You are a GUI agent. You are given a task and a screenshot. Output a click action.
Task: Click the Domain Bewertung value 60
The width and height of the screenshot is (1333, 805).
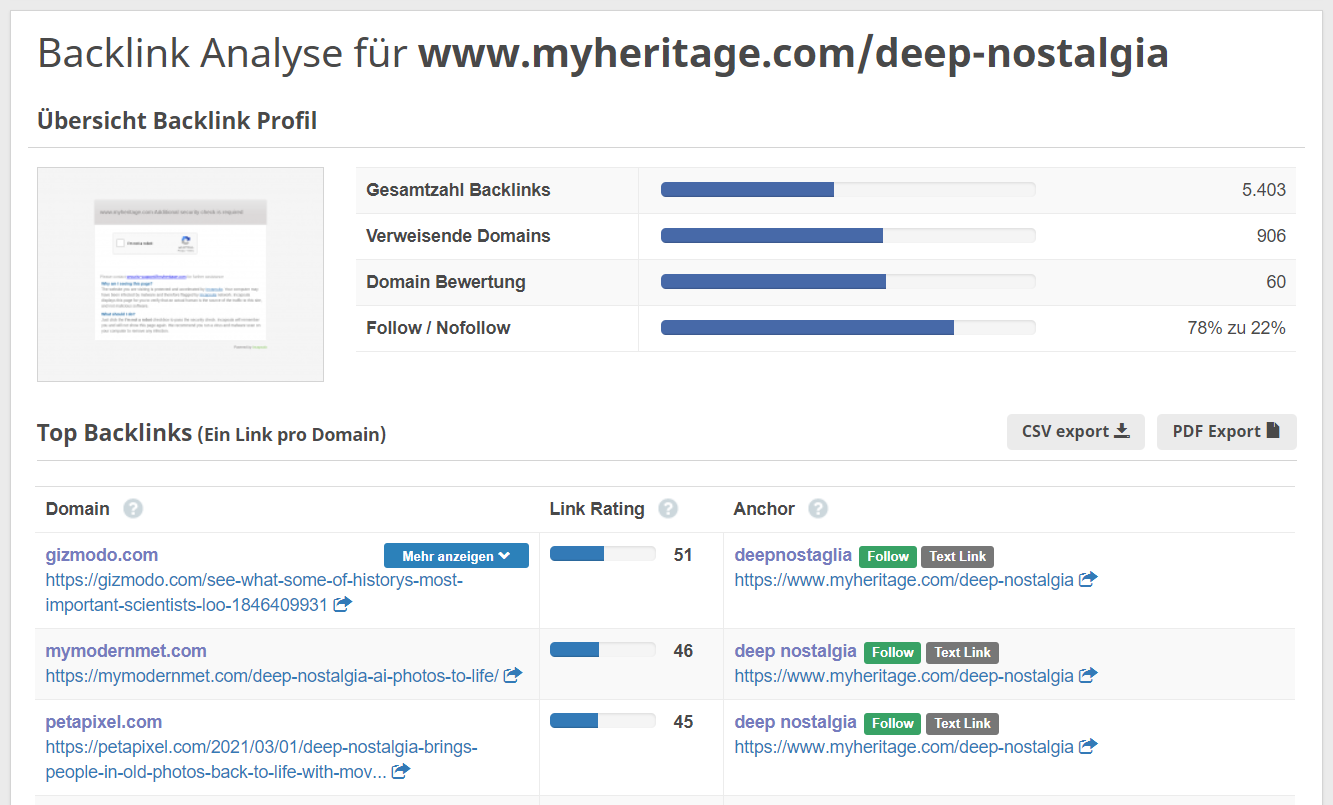pos(1276,282)
